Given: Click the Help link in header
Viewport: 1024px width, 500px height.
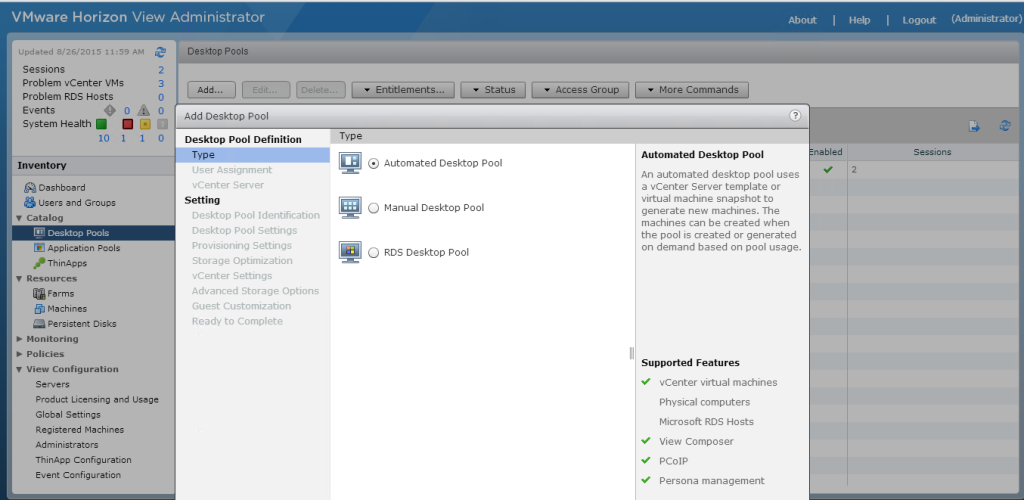Looking at the screenshot, I should [859, 20].
